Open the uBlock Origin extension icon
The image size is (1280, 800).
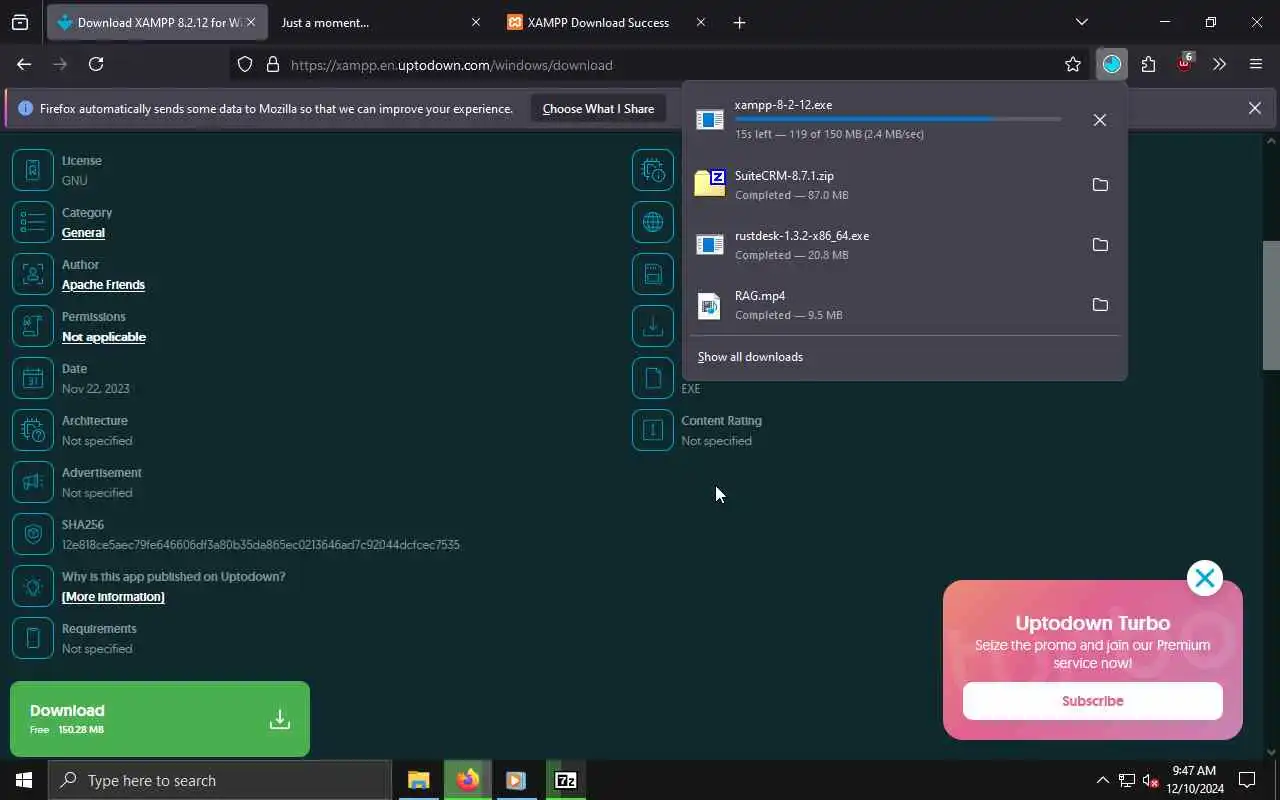point(1184,65)
